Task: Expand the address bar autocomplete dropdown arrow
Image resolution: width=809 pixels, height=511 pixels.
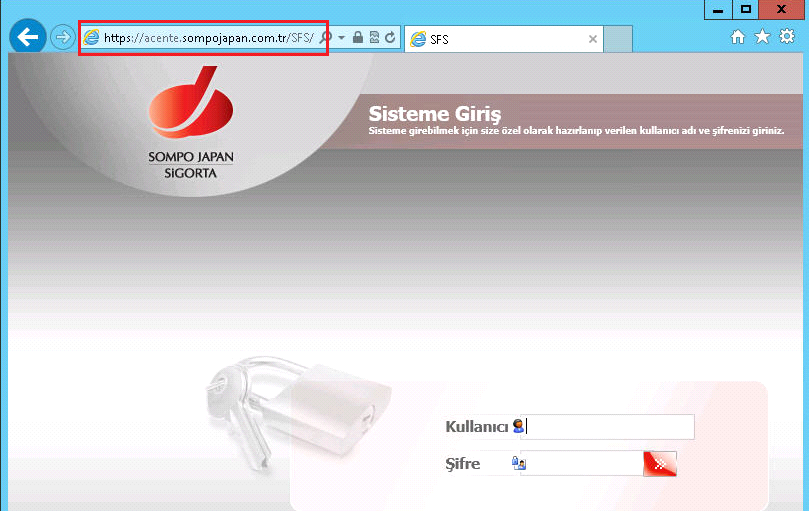Action: coord(341,38)
